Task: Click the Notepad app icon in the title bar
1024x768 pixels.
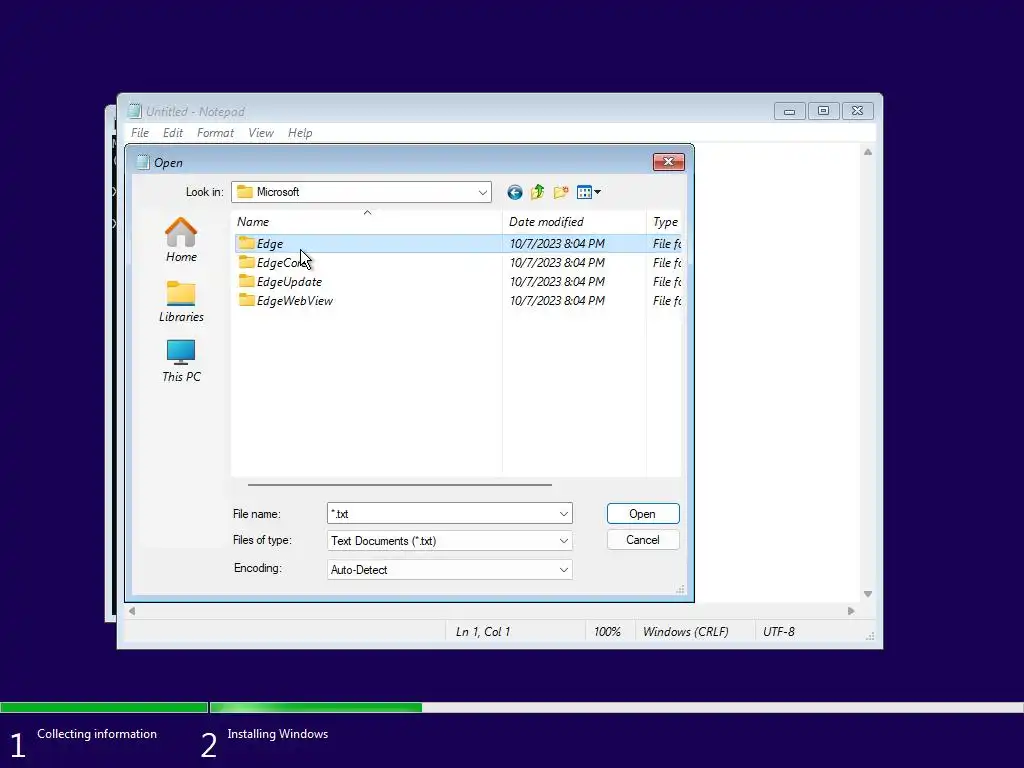Action: (135, 111)
